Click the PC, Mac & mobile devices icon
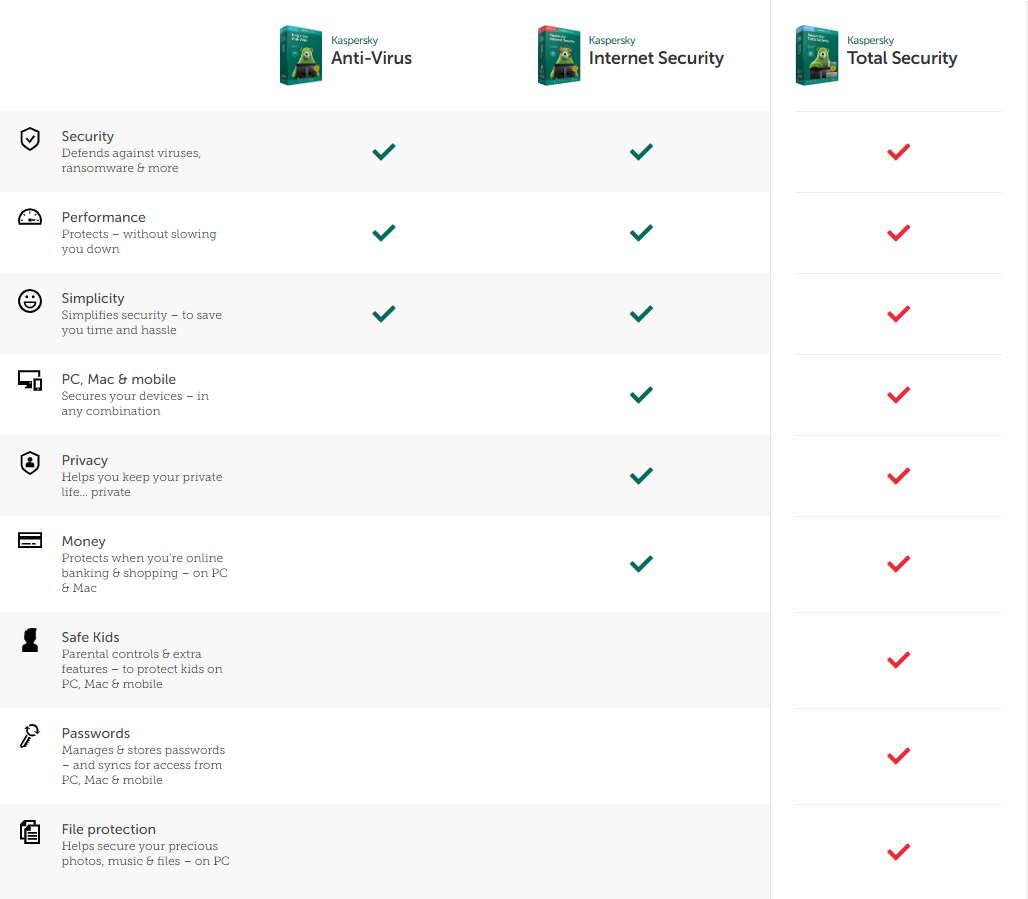This screenshot has width=1028, height=899. (x=30, y=380)
